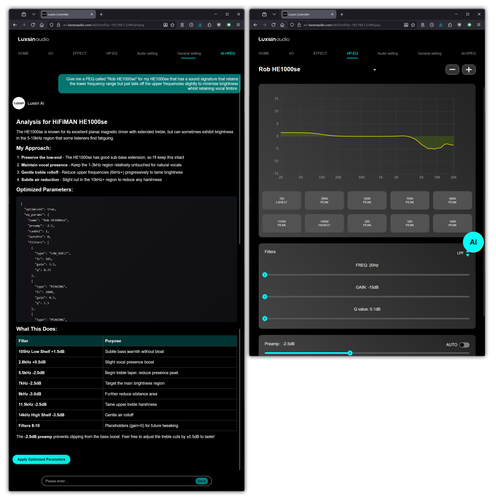Click the Luxsin AI avatar in the chat

click(19, 103)
